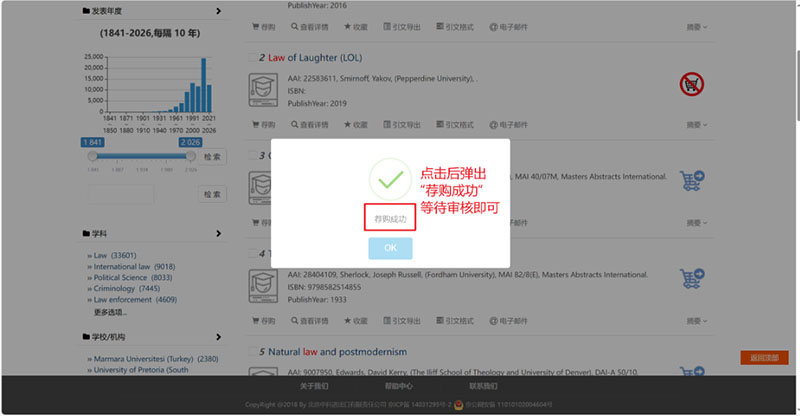Select the checkbox for result 5 Natural law

coord(252,352)
